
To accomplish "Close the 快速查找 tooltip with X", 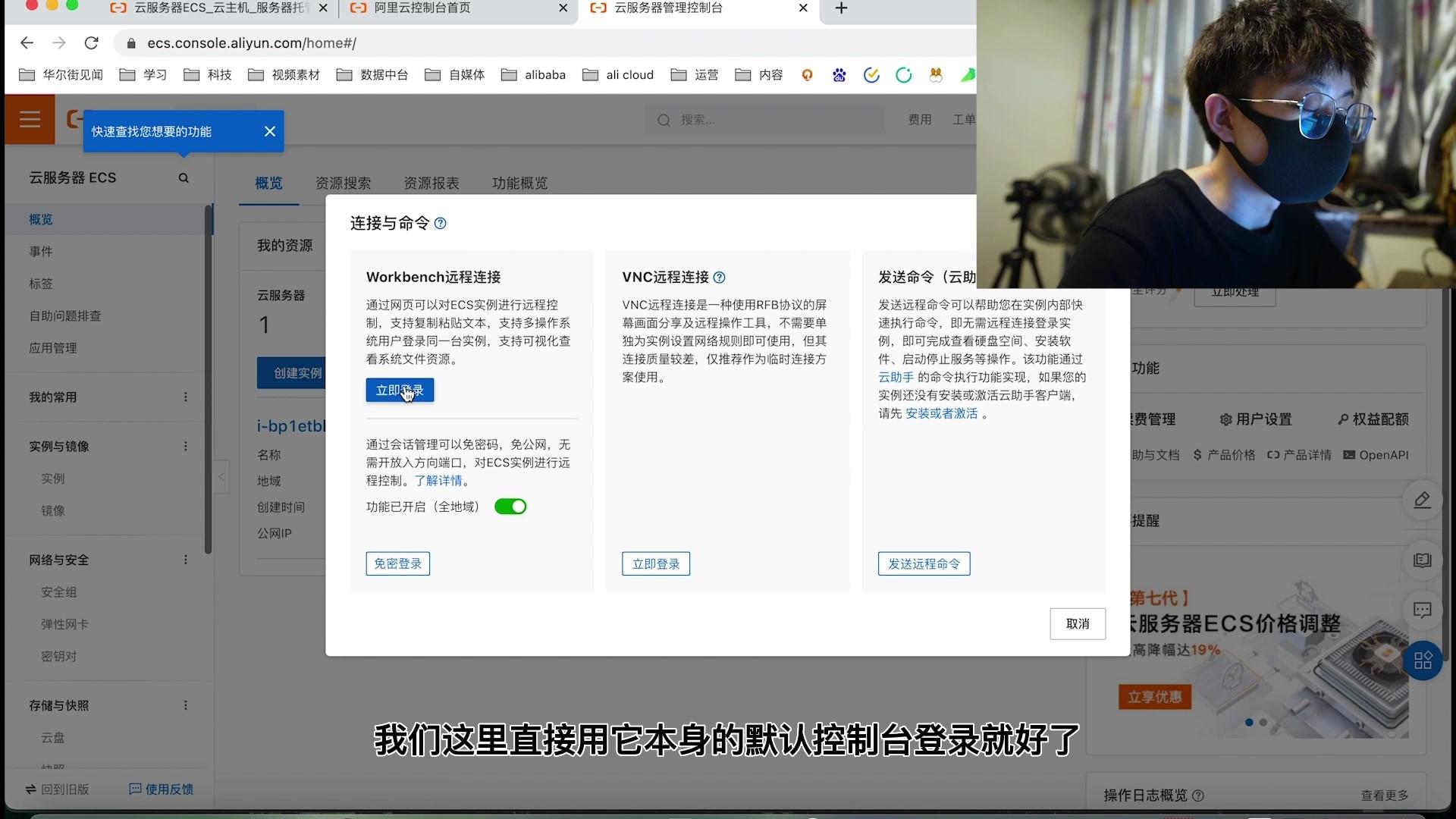I will (270, 131).
